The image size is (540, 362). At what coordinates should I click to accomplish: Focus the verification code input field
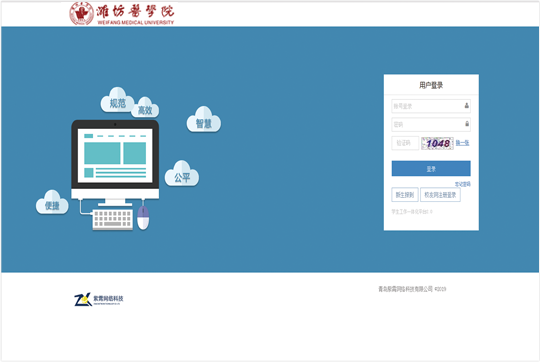405,143
